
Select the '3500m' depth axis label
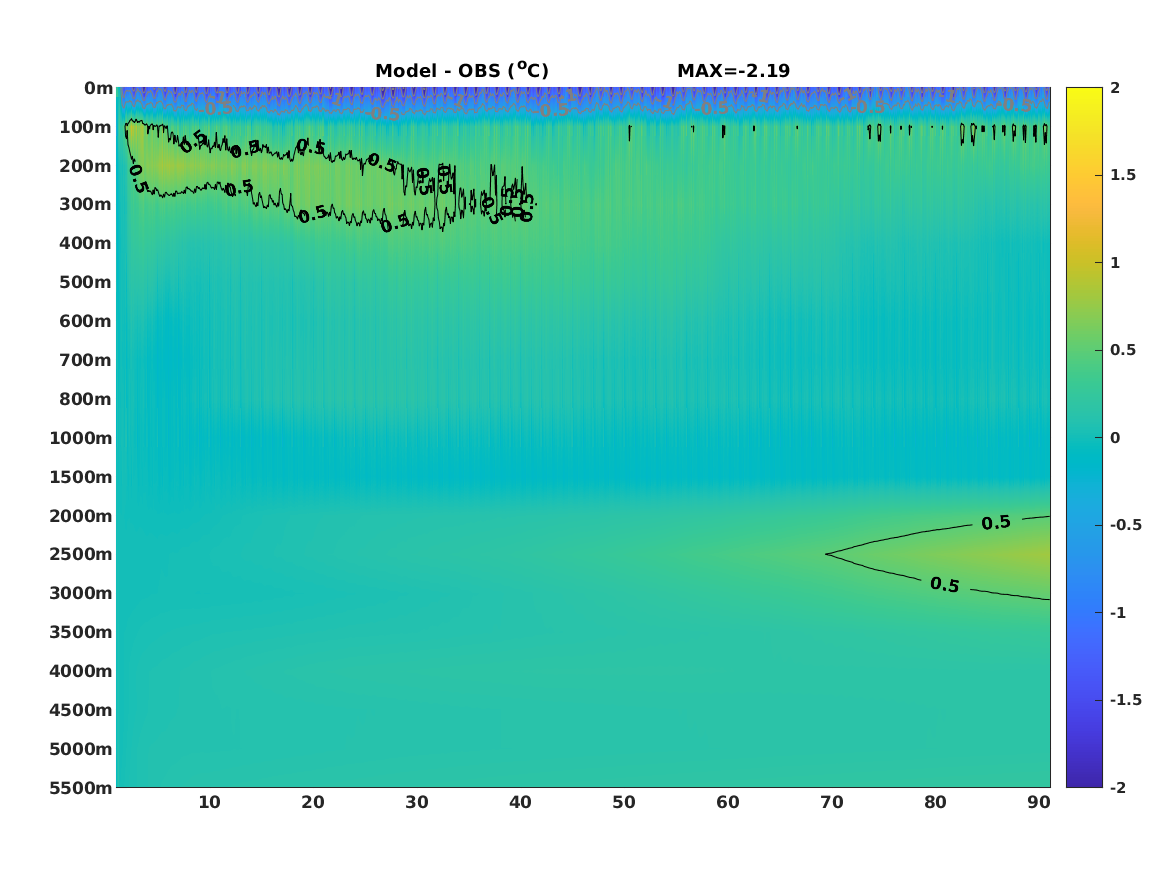coord(81,632)
